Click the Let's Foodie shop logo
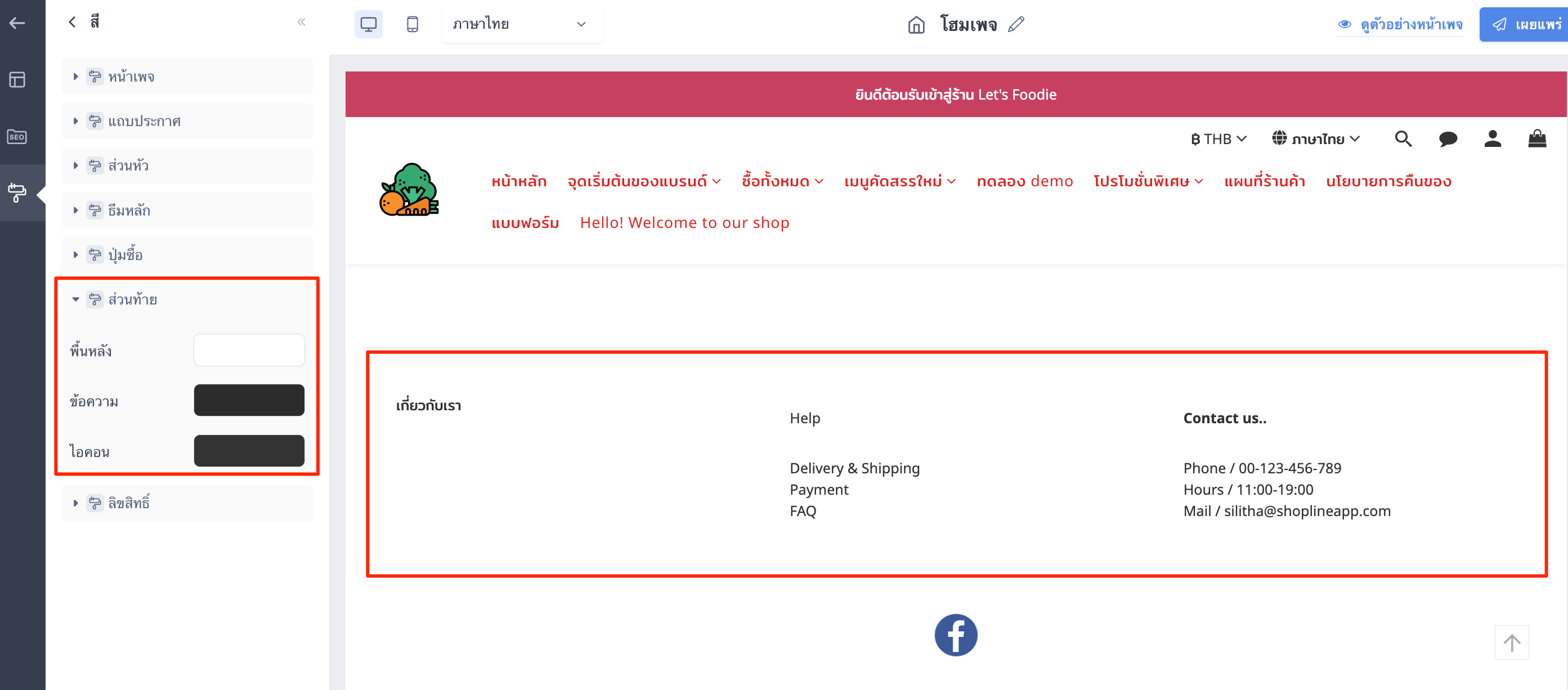 409,189
